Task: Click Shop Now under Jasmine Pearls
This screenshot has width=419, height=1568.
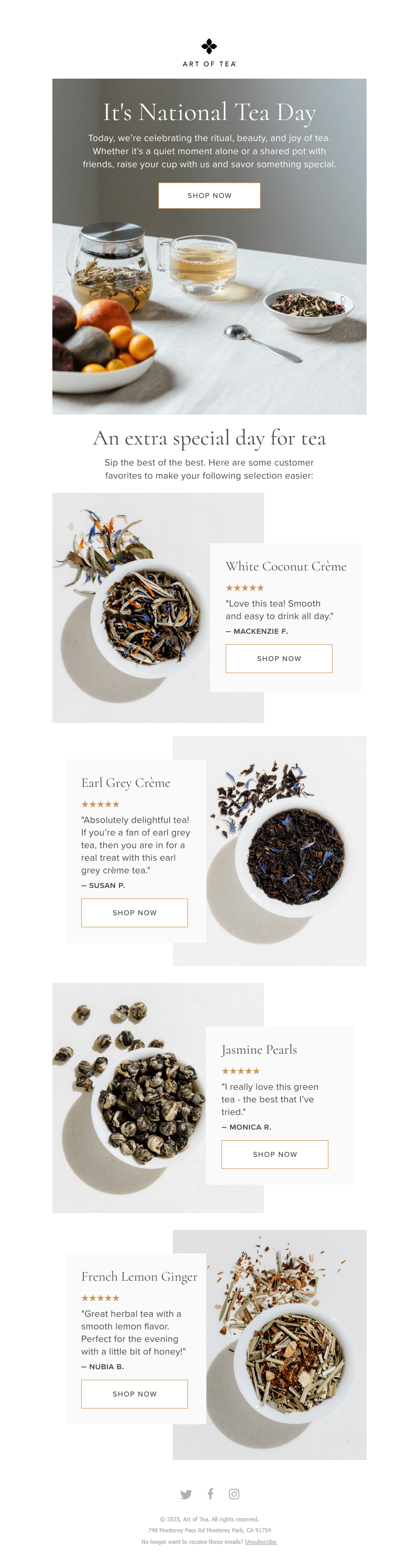Action: [x=274, y=1154]
